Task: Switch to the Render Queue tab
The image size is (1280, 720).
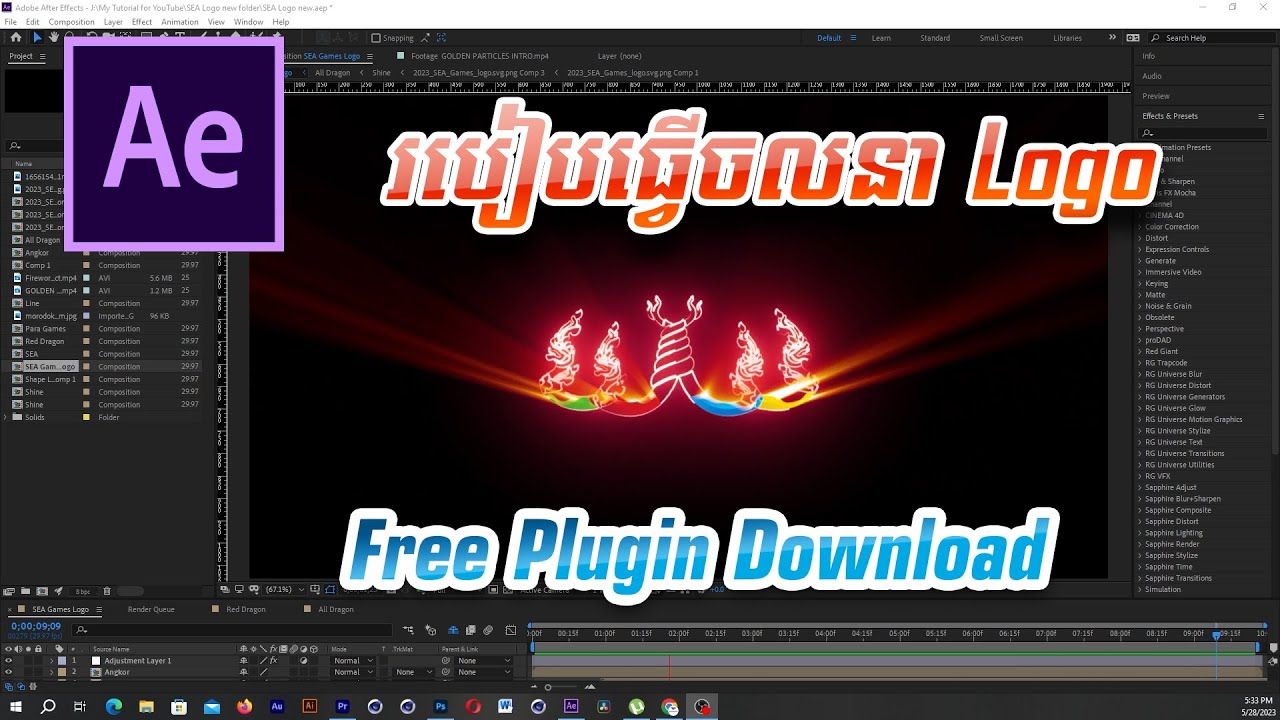Action: click(151, 609)
